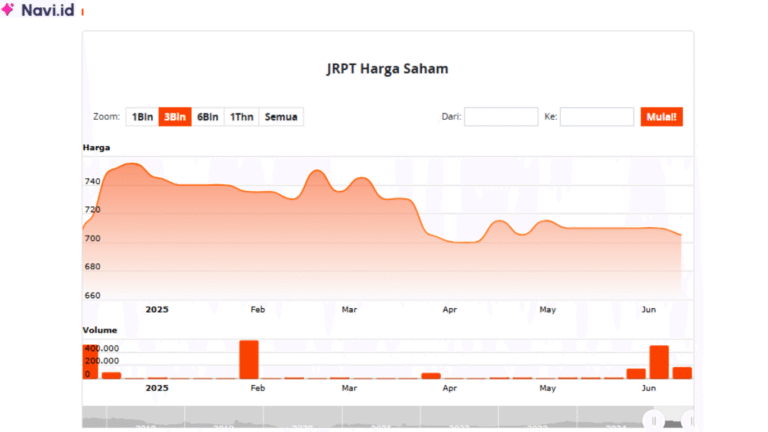Viewport: 768px width, 432px height.
Task: Click the large February volume bar
Action: [x=249, y=360]
